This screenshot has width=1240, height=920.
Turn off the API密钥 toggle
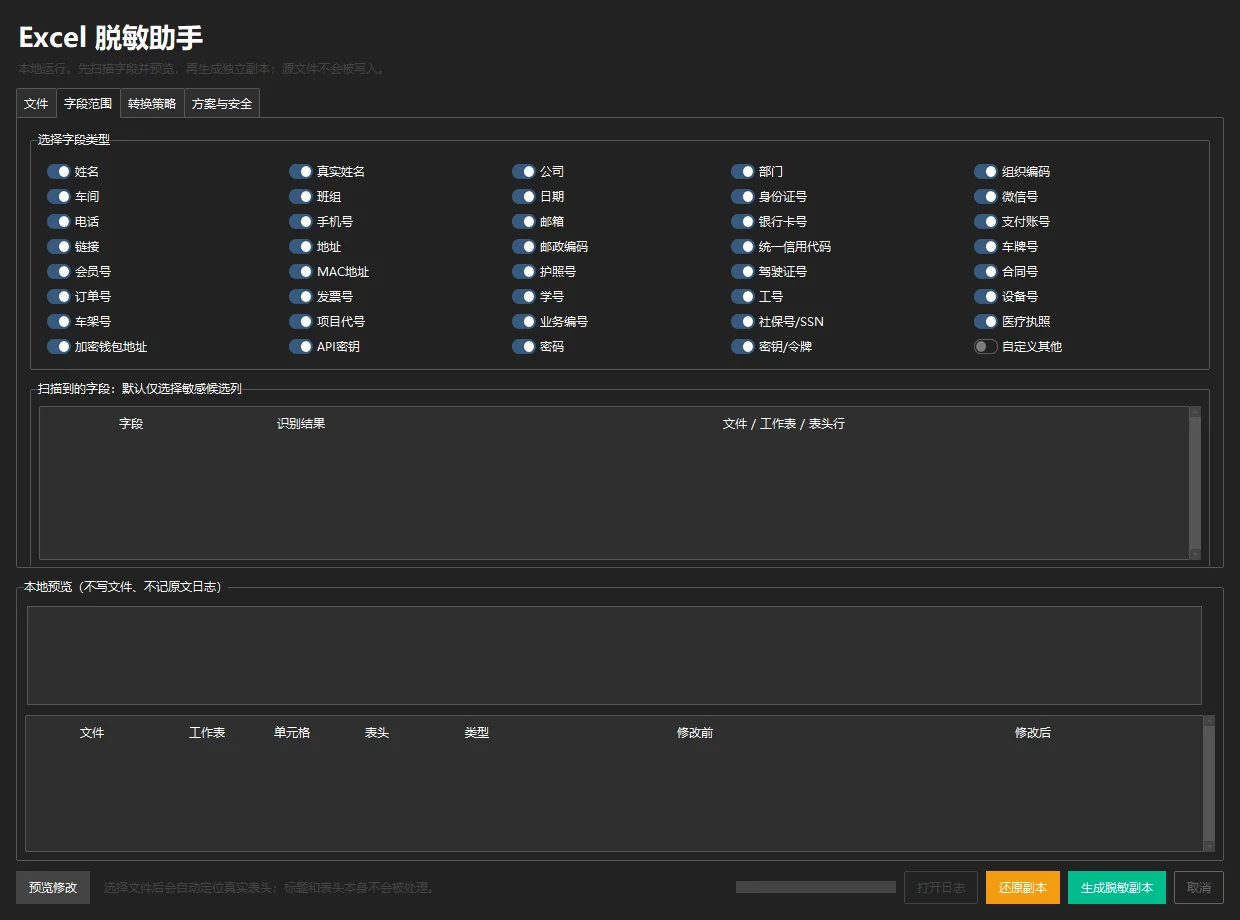(x=301, y=347)
